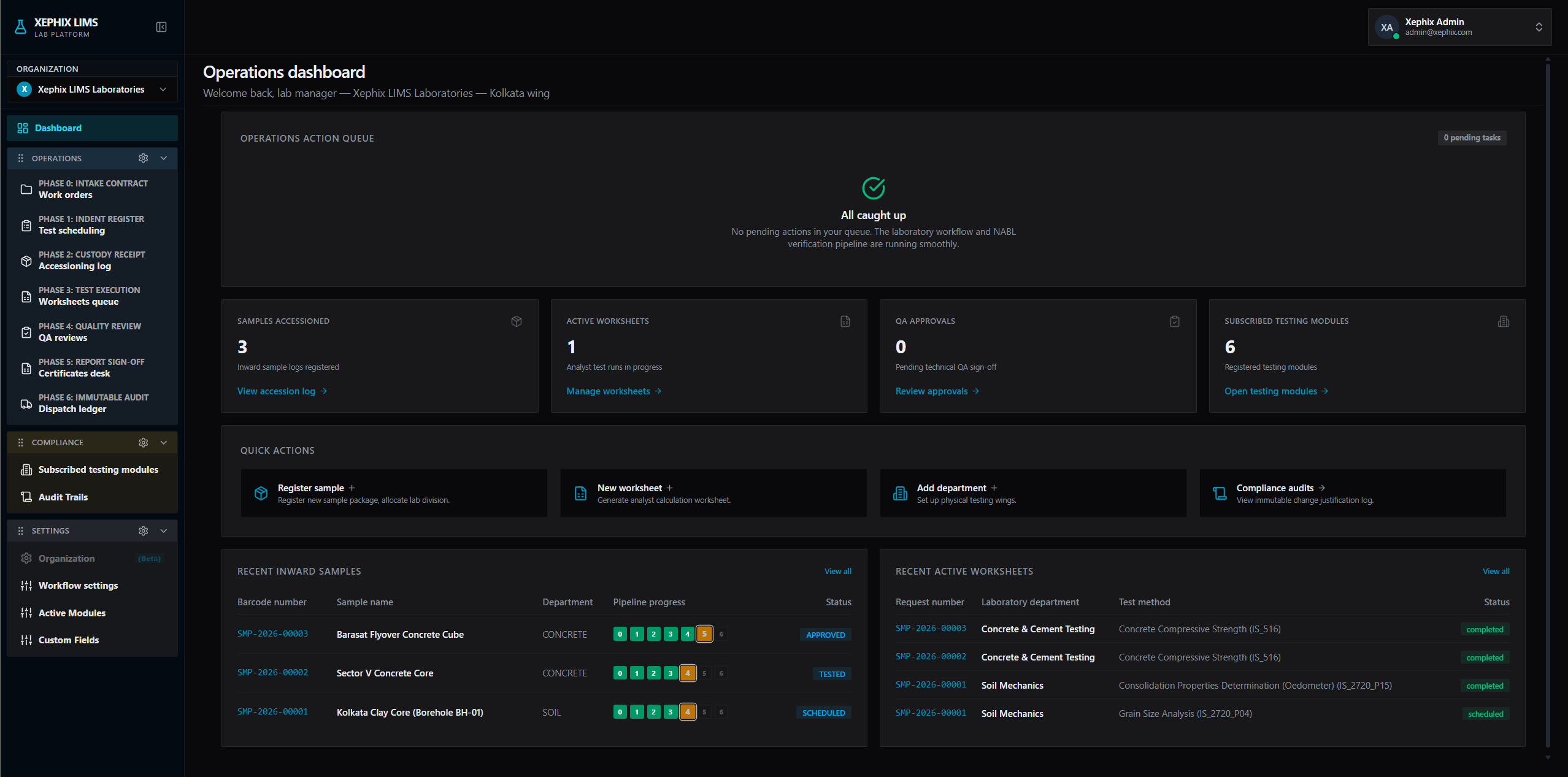Viewport: 1568px width, 777px height.
Task: Collapse the Compliance section chevron
Action: [164, 442]
